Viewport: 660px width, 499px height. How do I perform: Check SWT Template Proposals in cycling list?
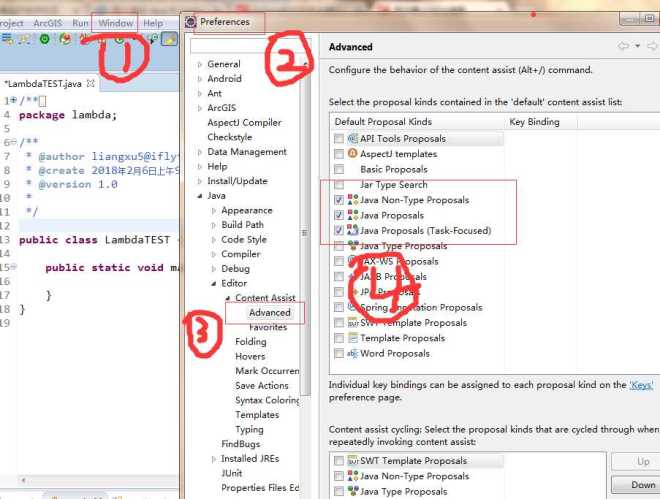(x=339, y=461)
